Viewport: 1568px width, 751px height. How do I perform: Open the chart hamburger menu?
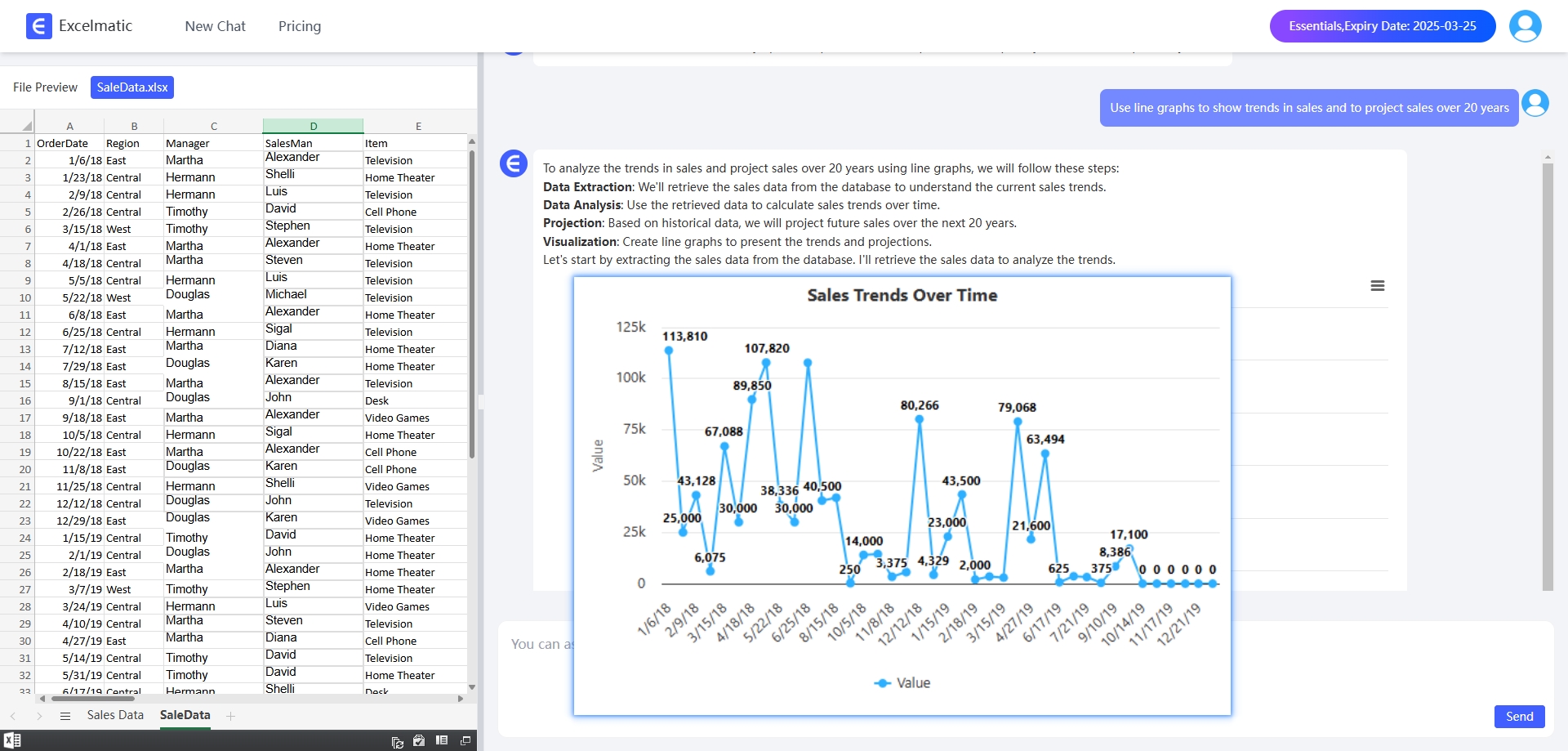(1377, 286)
